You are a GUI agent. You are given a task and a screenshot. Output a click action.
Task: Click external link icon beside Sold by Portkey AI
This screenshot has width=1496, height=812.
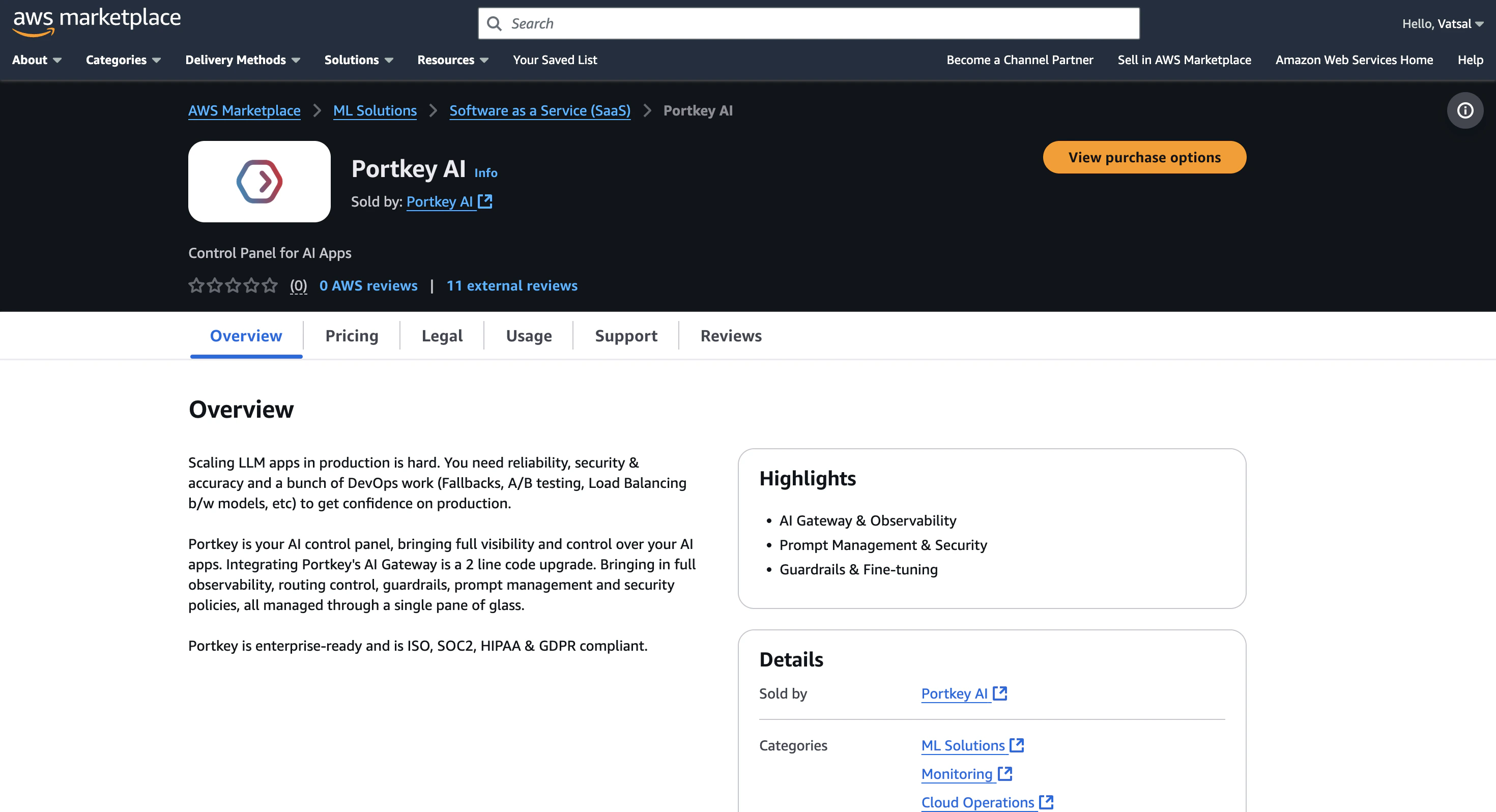485,201
